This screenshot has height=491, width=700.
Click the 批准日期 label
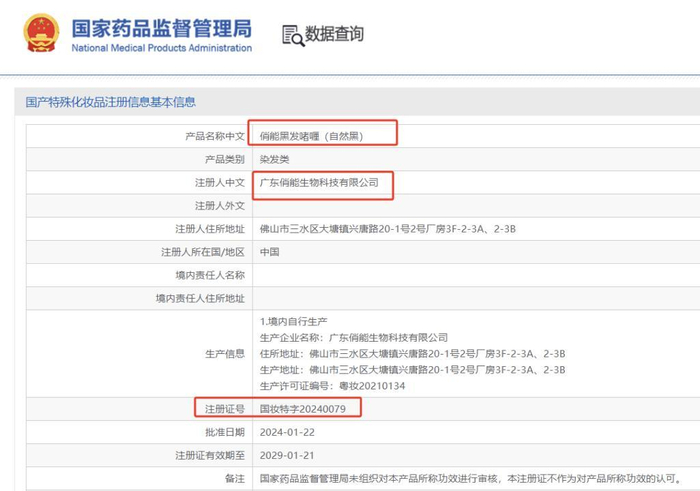coord(225,432)
